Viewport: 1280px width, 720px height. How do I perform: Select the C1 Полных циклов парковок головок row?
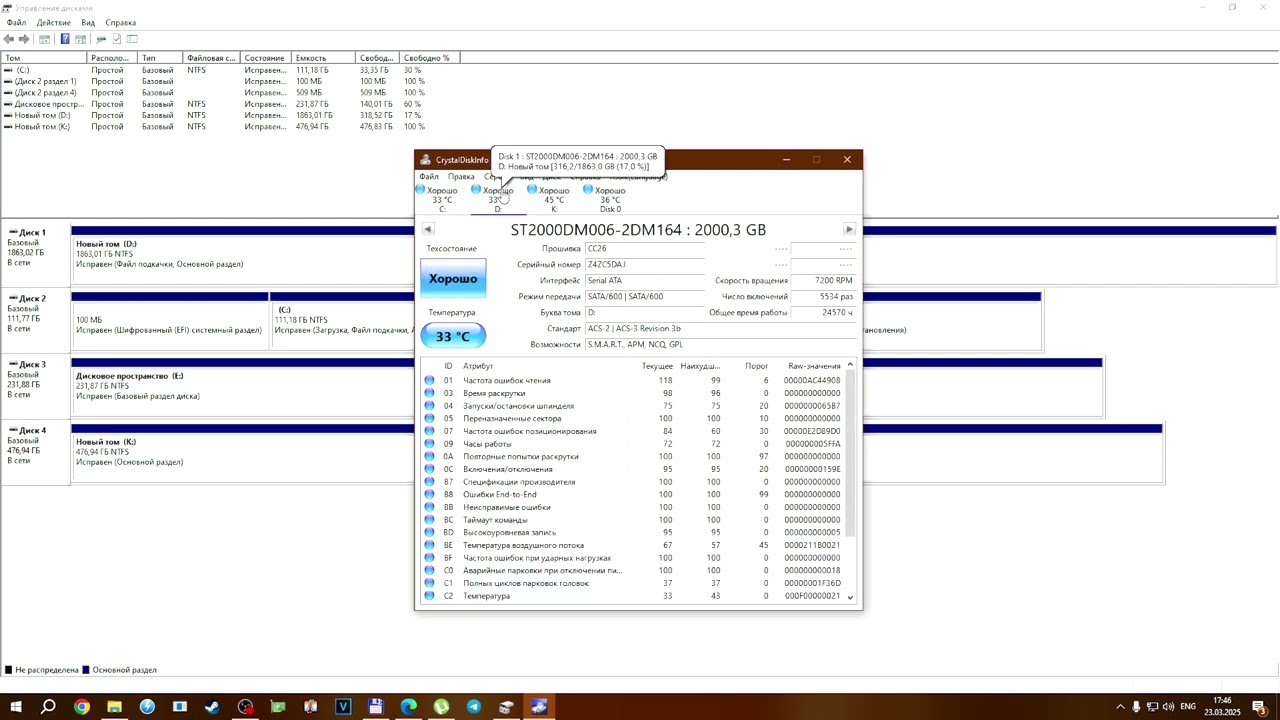(x=633, y=583)
